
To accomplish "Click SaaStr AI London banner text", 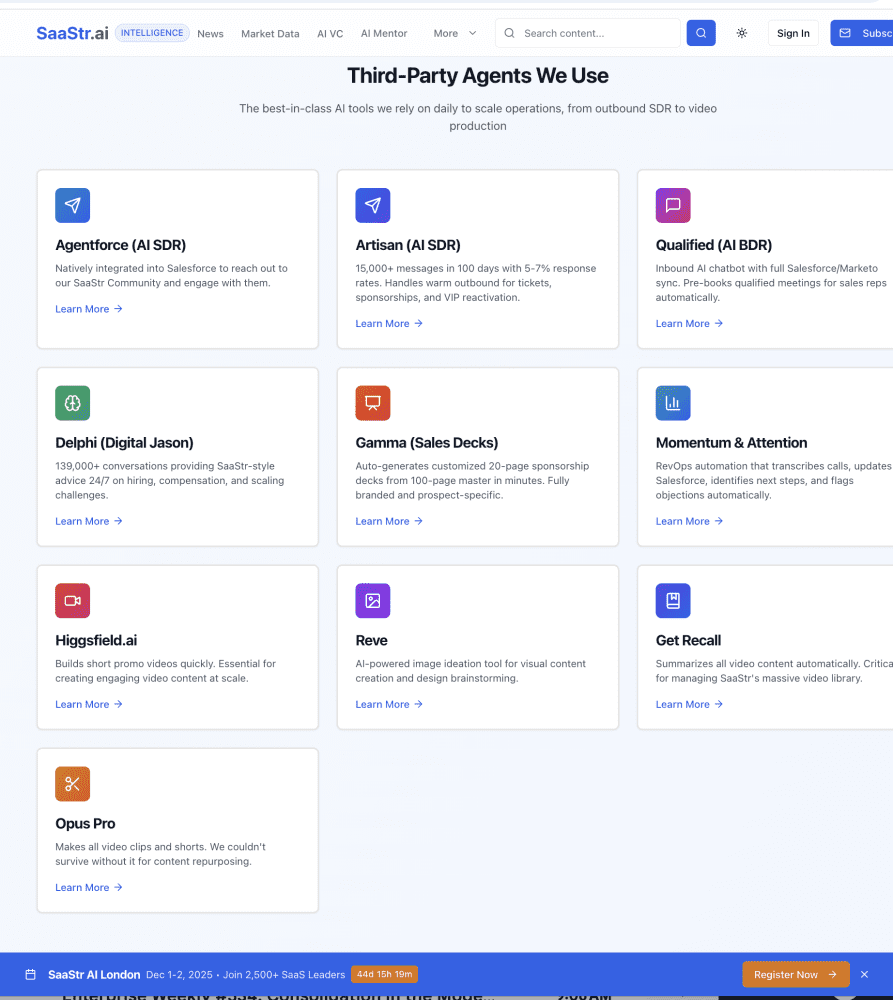I will tap(94, 974).
